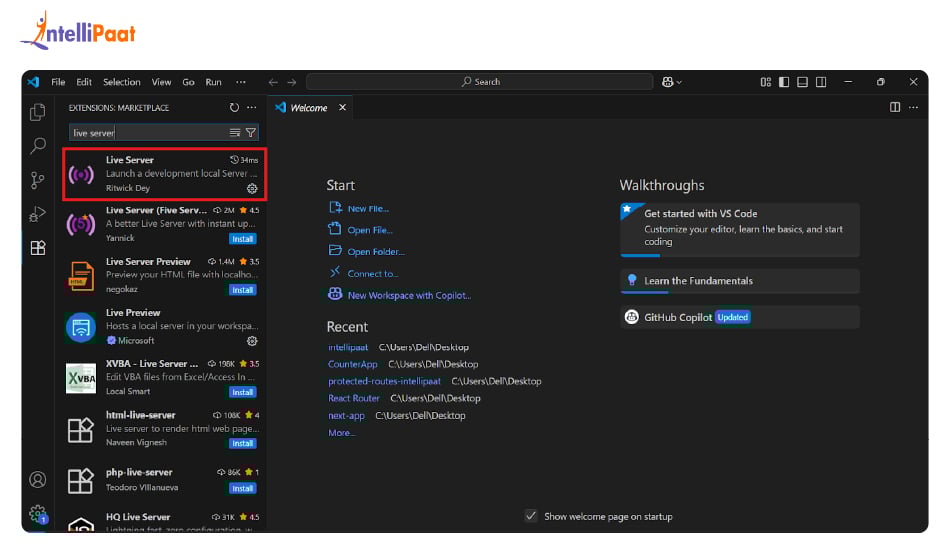
Task: Open recent folder React Router
Action: tap(353, 398)
